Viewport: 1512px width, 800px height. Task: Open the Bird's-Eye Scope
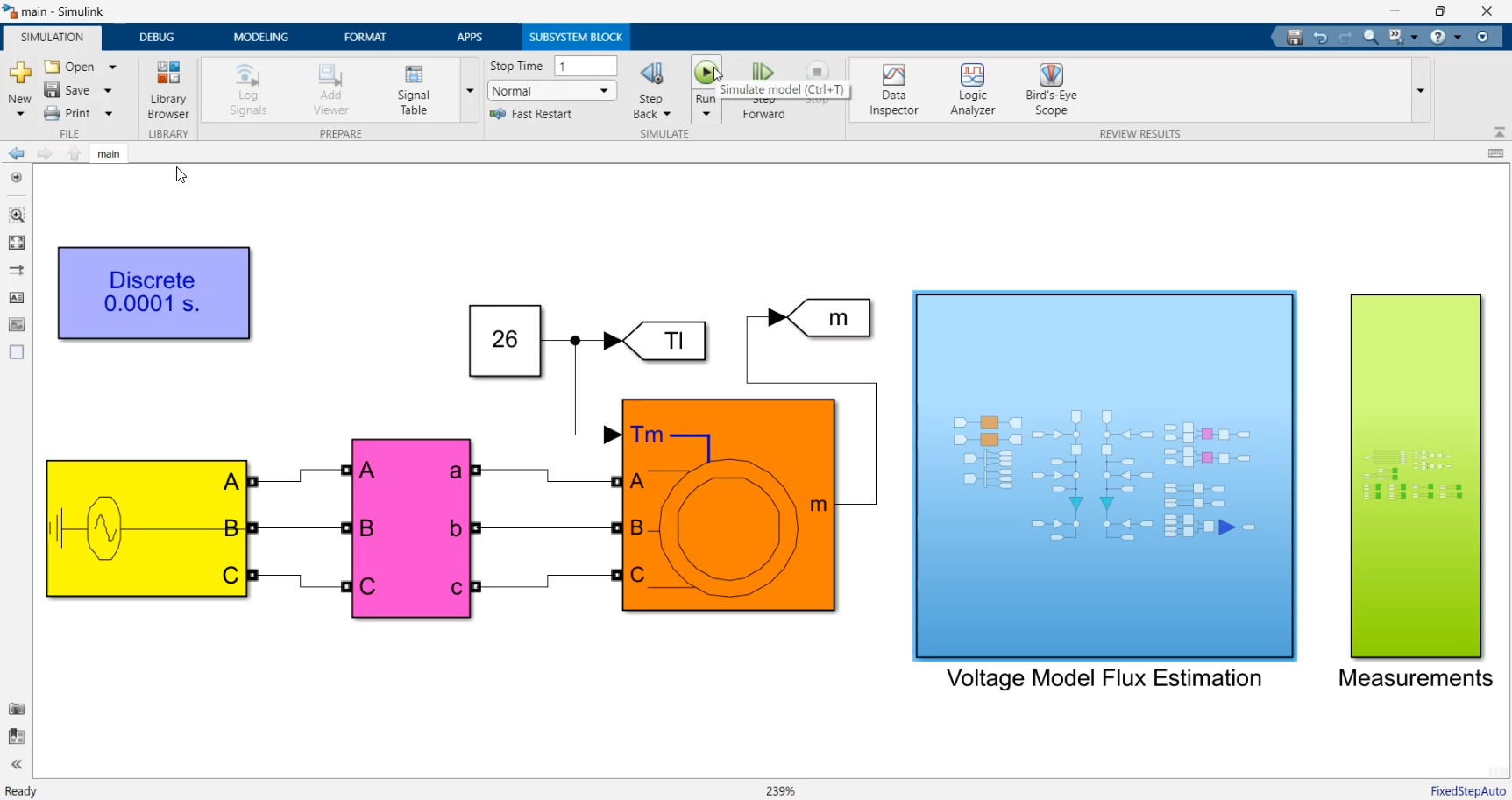1051,90
